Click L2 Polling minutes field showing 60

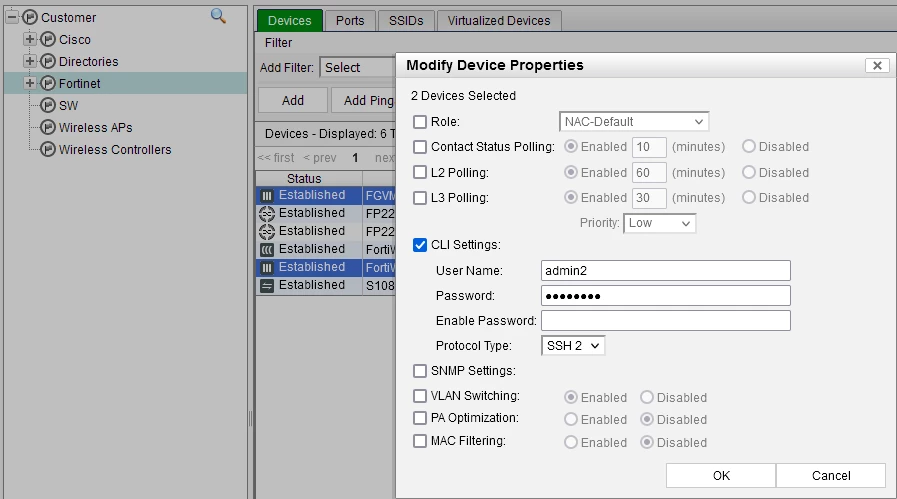tap(649, 173)
